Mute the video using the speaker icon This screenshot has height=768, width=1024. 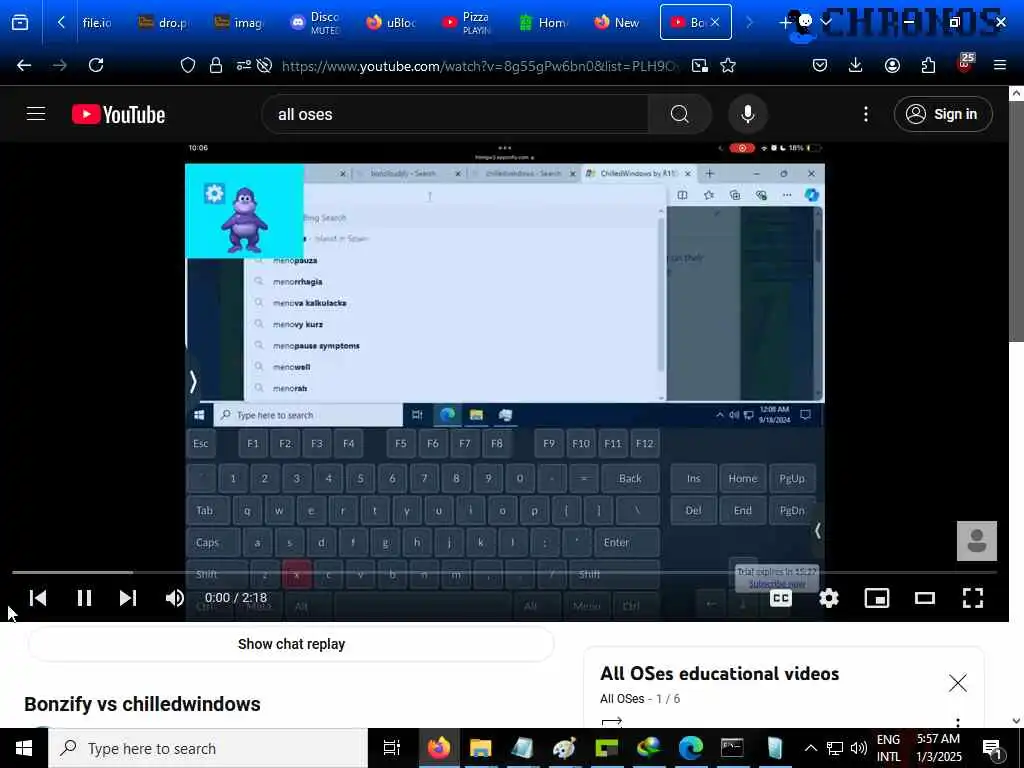tap(174, 598)
